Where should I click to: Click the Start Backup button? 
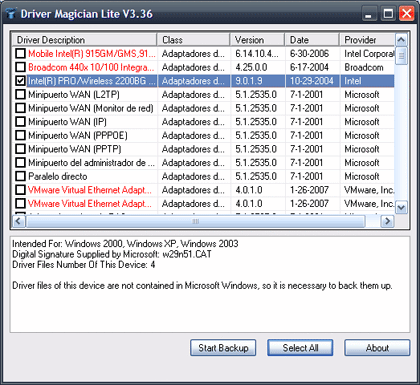[x=223, y=348]
